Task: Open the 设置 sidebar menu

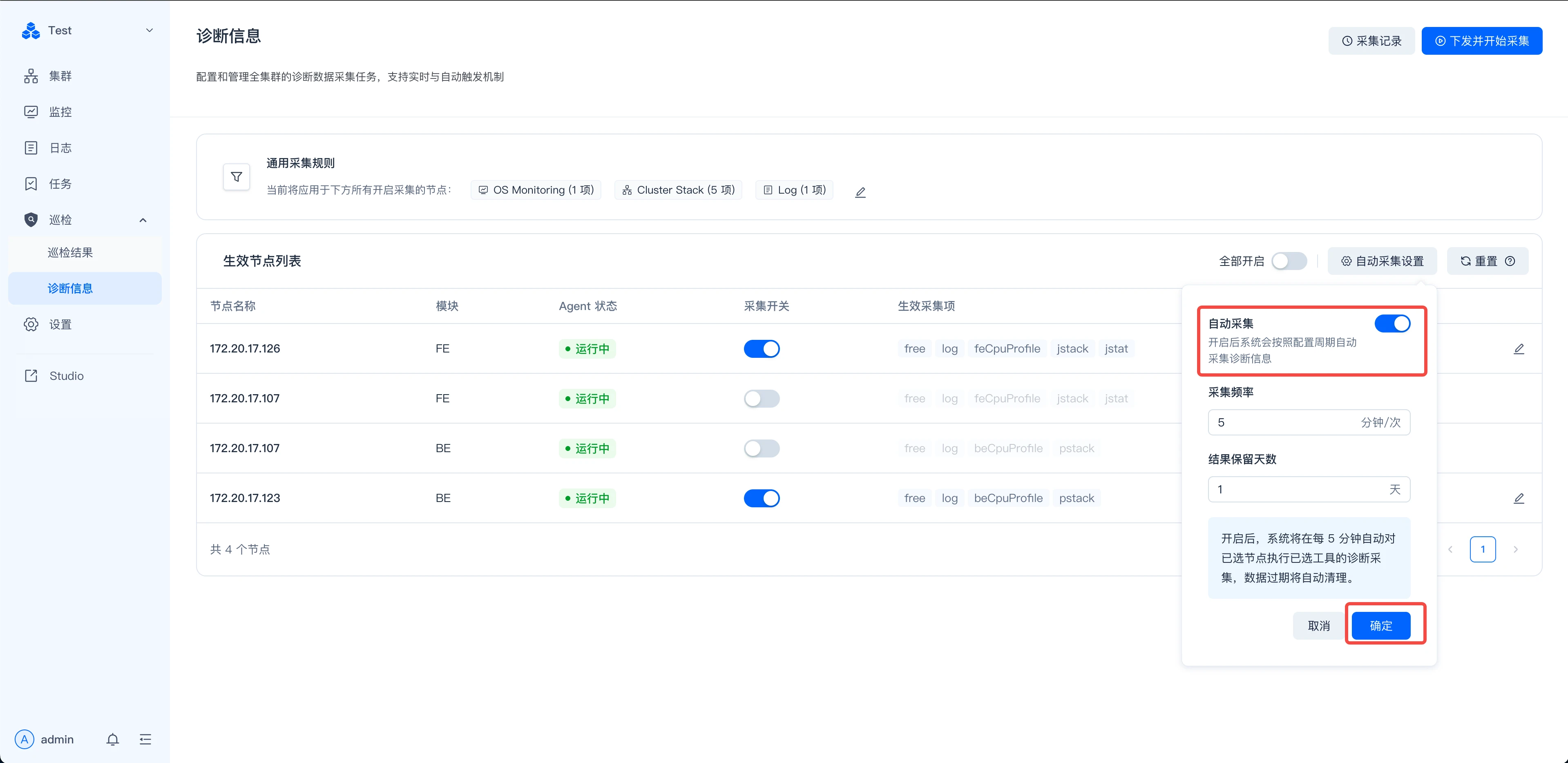Action: click(x=85, y=324)
